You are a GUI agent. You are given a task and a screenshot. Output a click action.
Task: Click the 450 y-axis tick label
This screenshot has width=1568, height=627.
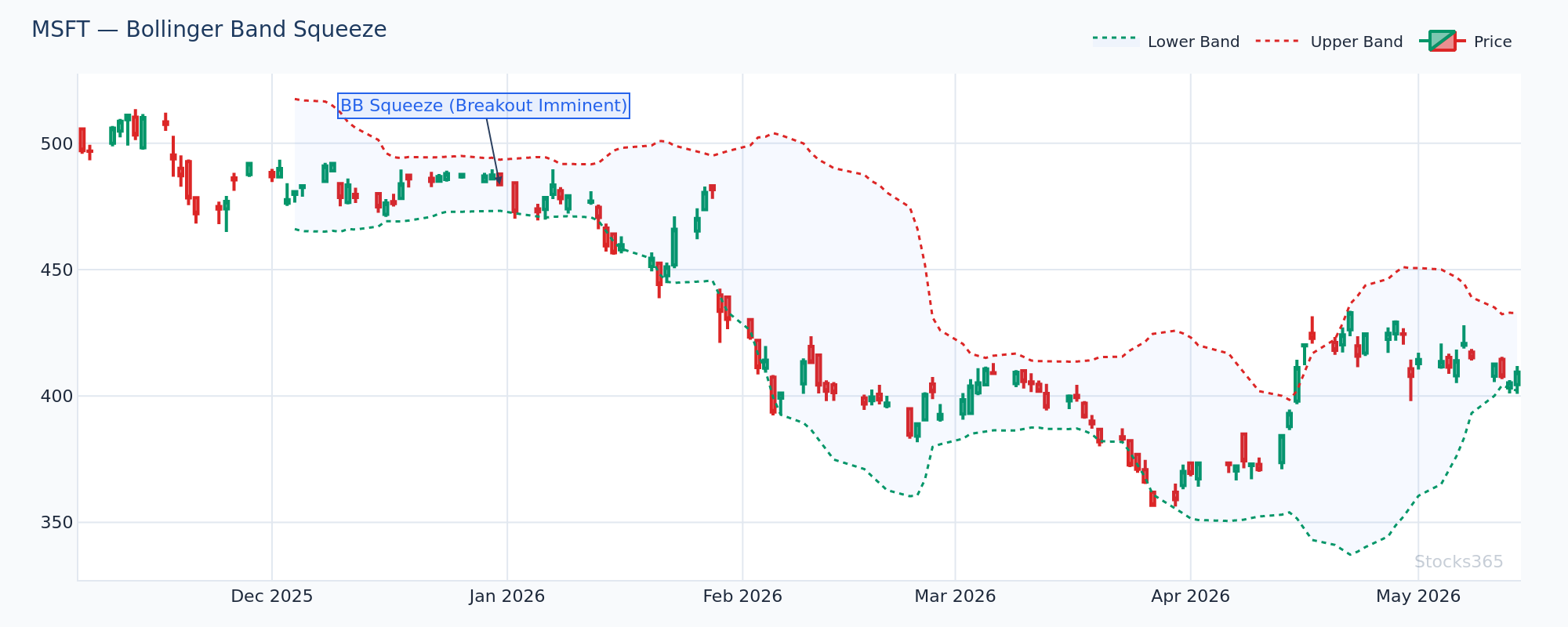57,270
